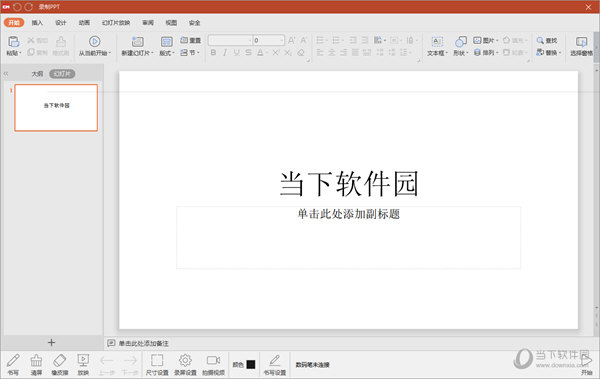The height and width of the screenshot is (379, 600).
Task: Open the Slide Show (幻灯片放映) tab
Action: [x=116, y=23]
